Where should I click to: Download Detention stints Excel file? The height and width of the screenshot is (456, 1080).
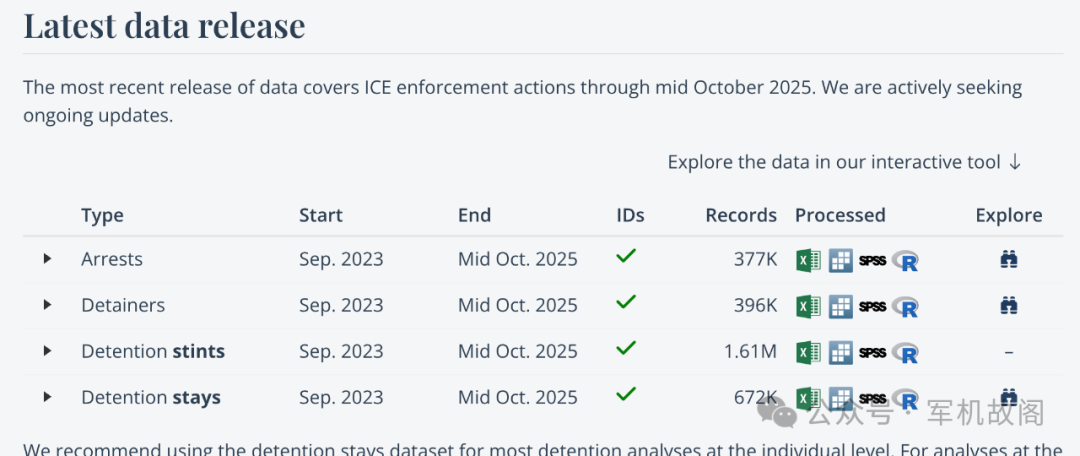click(808, 352)
